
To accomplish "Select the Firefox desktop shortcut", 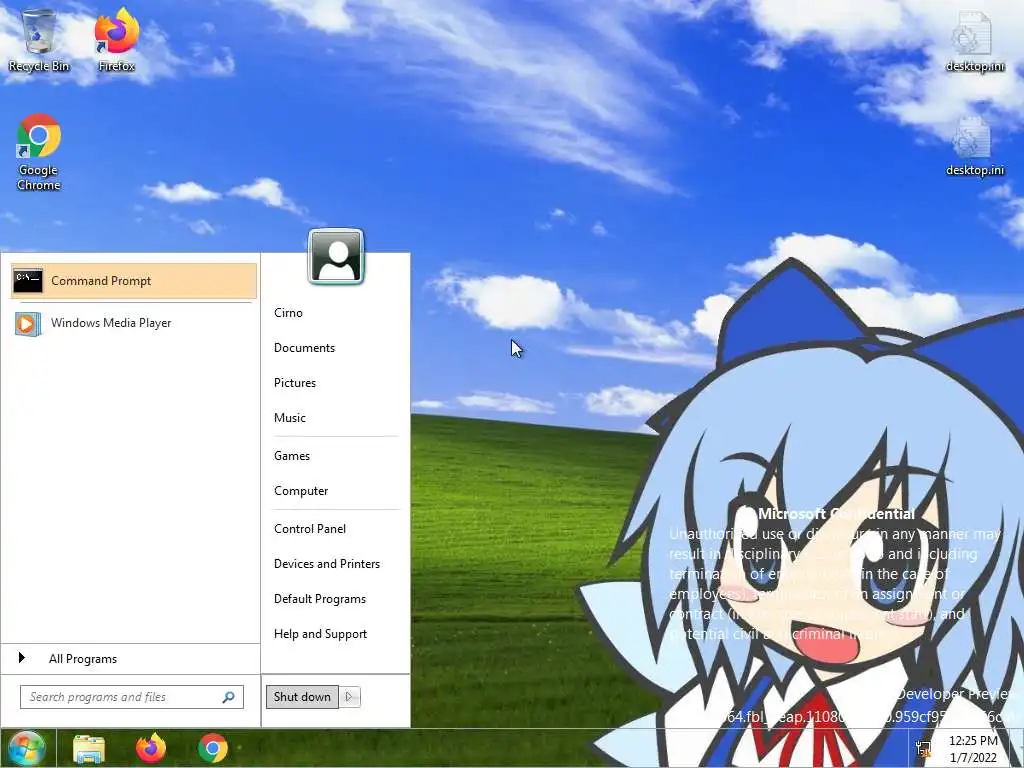I will 117,39.
